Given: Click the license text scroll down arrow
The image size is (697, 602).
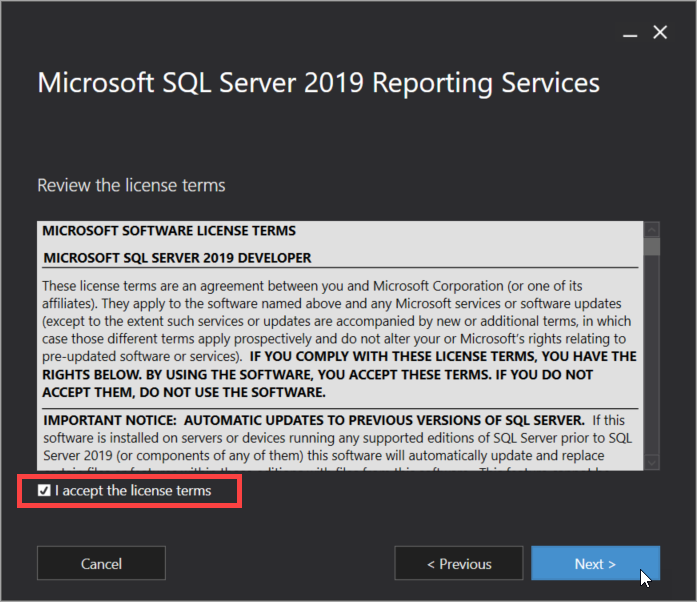Looking at the screenshot, I should pyautogui.click(x=652, y=462).
